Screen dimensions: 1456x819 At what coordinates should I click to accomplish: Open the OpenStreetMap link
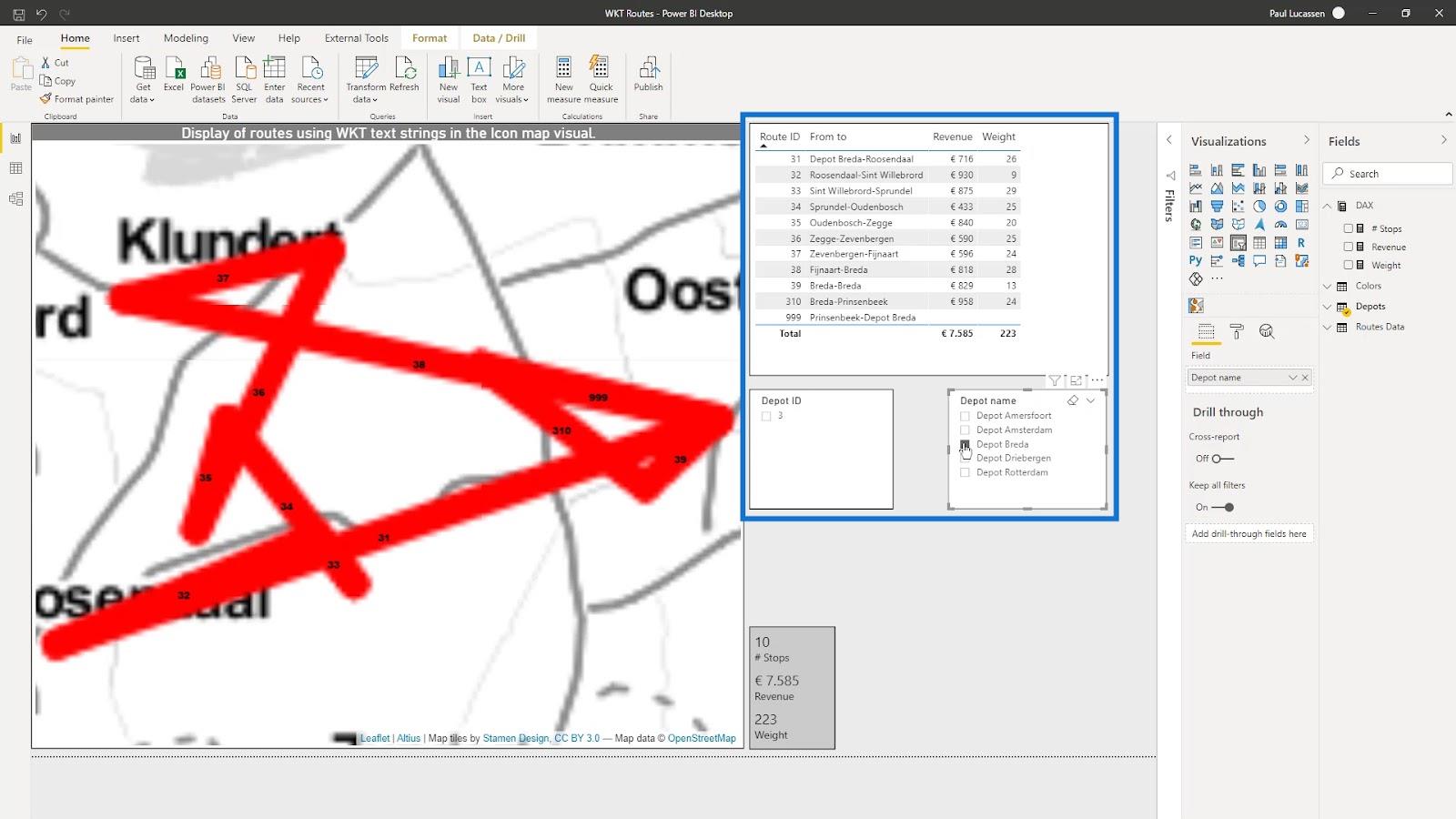coord(702,738)
